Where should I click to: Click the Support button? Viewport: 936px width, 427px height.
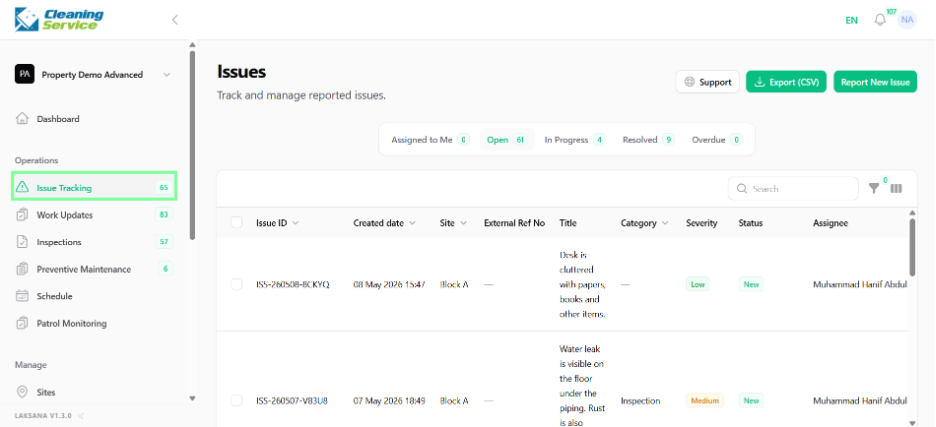click(708, 82)
